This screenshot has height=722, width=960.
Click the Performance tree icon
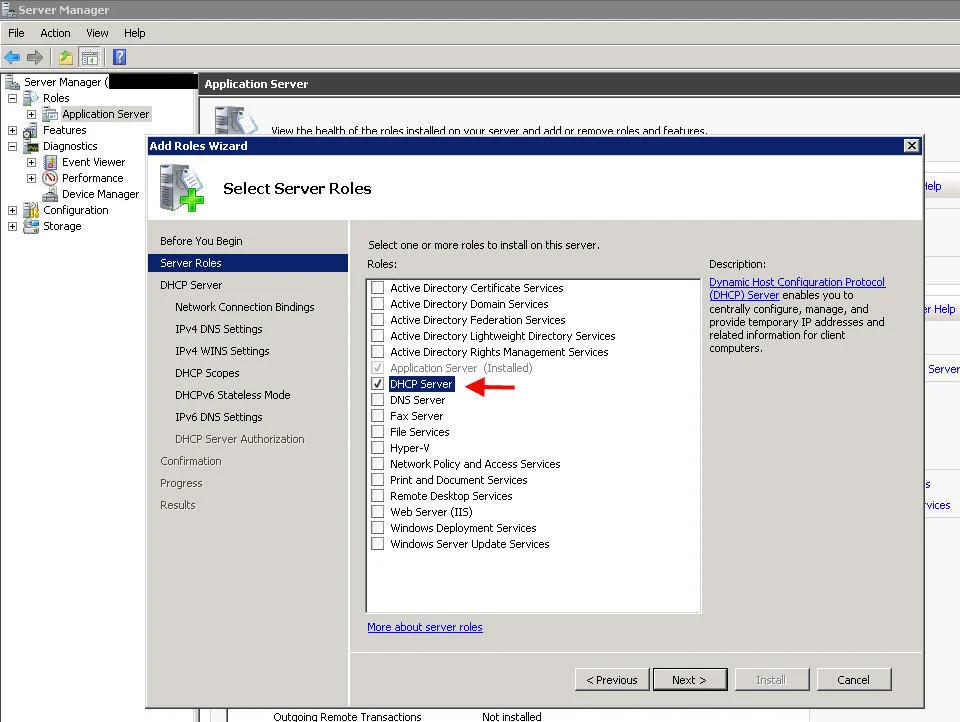(50, 178)
